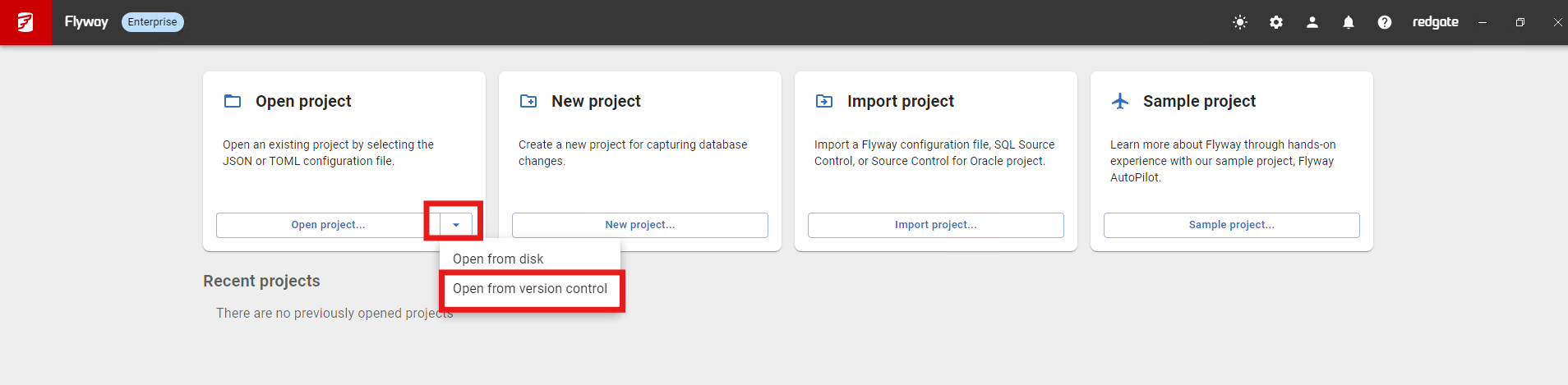The height and width of the screenshot is (385, 1568).
Task: Click the redgate brand logo
Action: (1435, 22)
